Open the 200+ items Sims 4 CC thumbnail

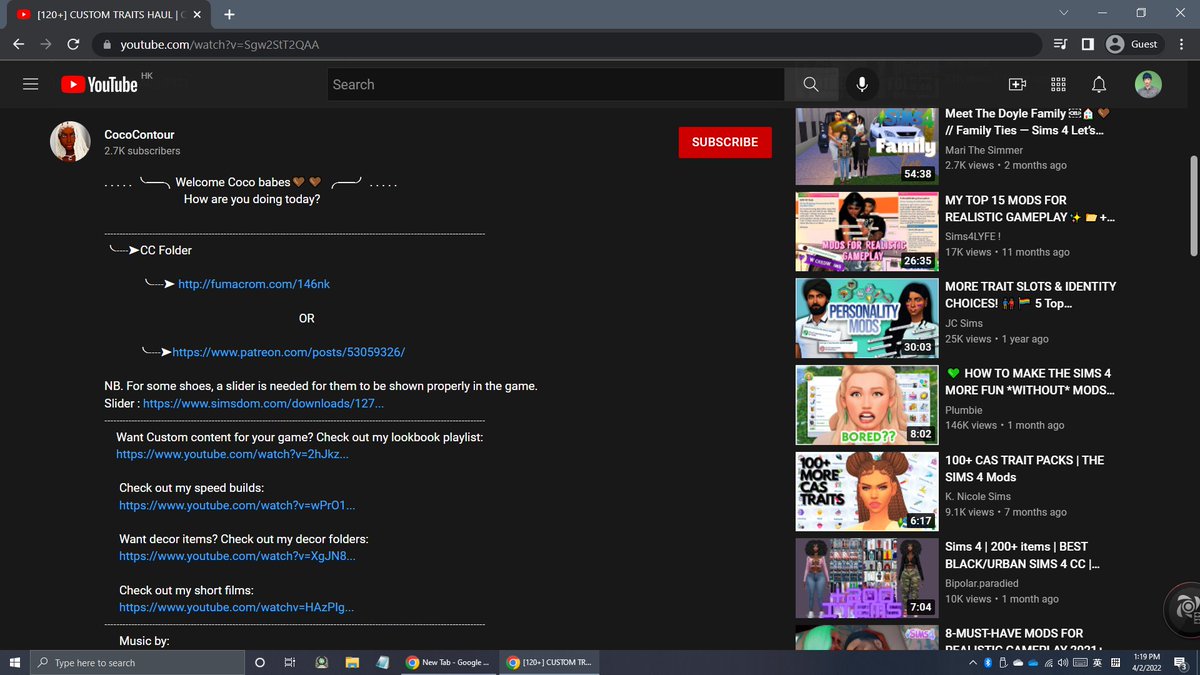[x=866, y=578]
